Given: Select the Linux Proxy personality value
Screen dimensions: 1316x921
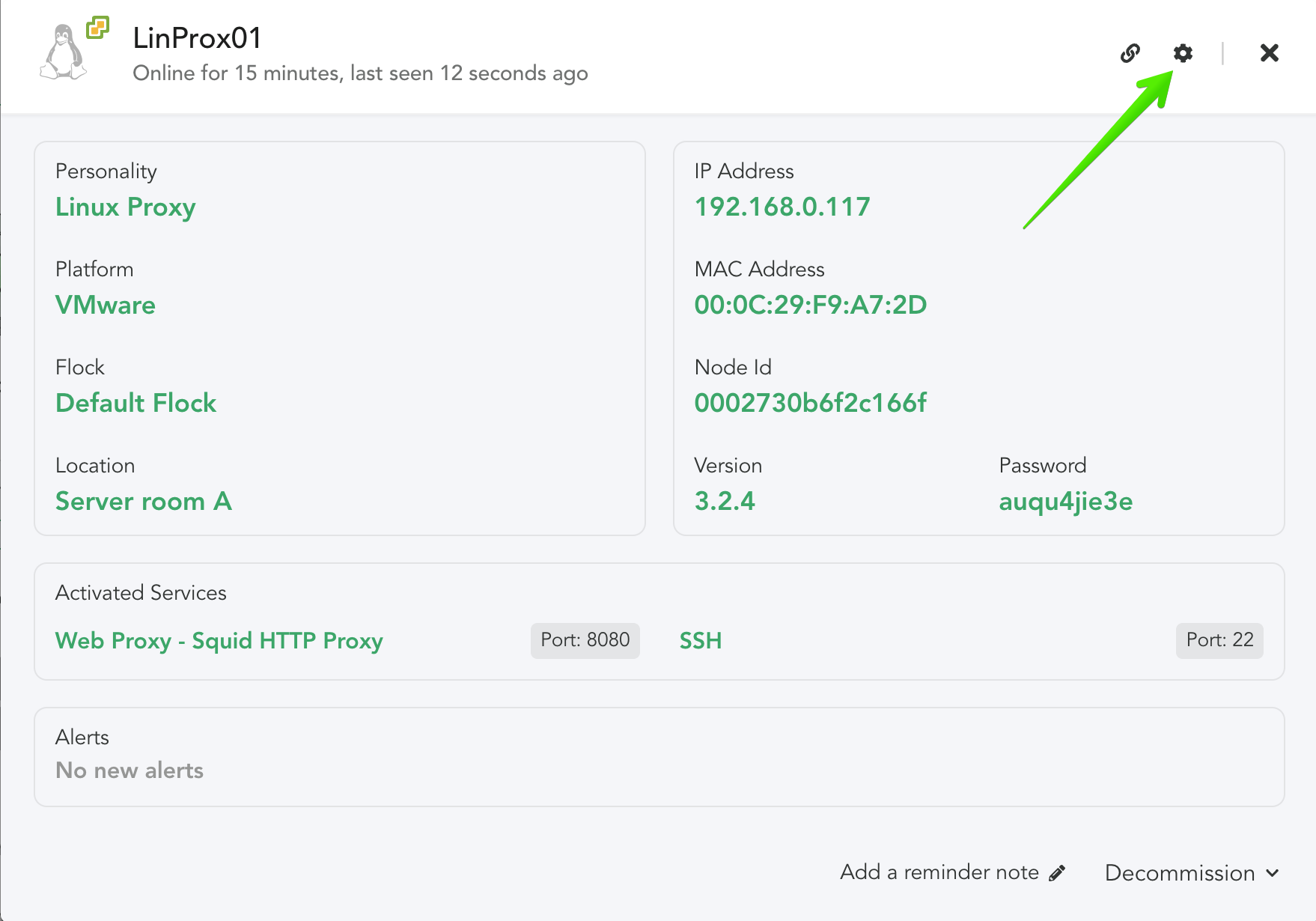Looking at the screenshot, I should click(x=126, y=207).
